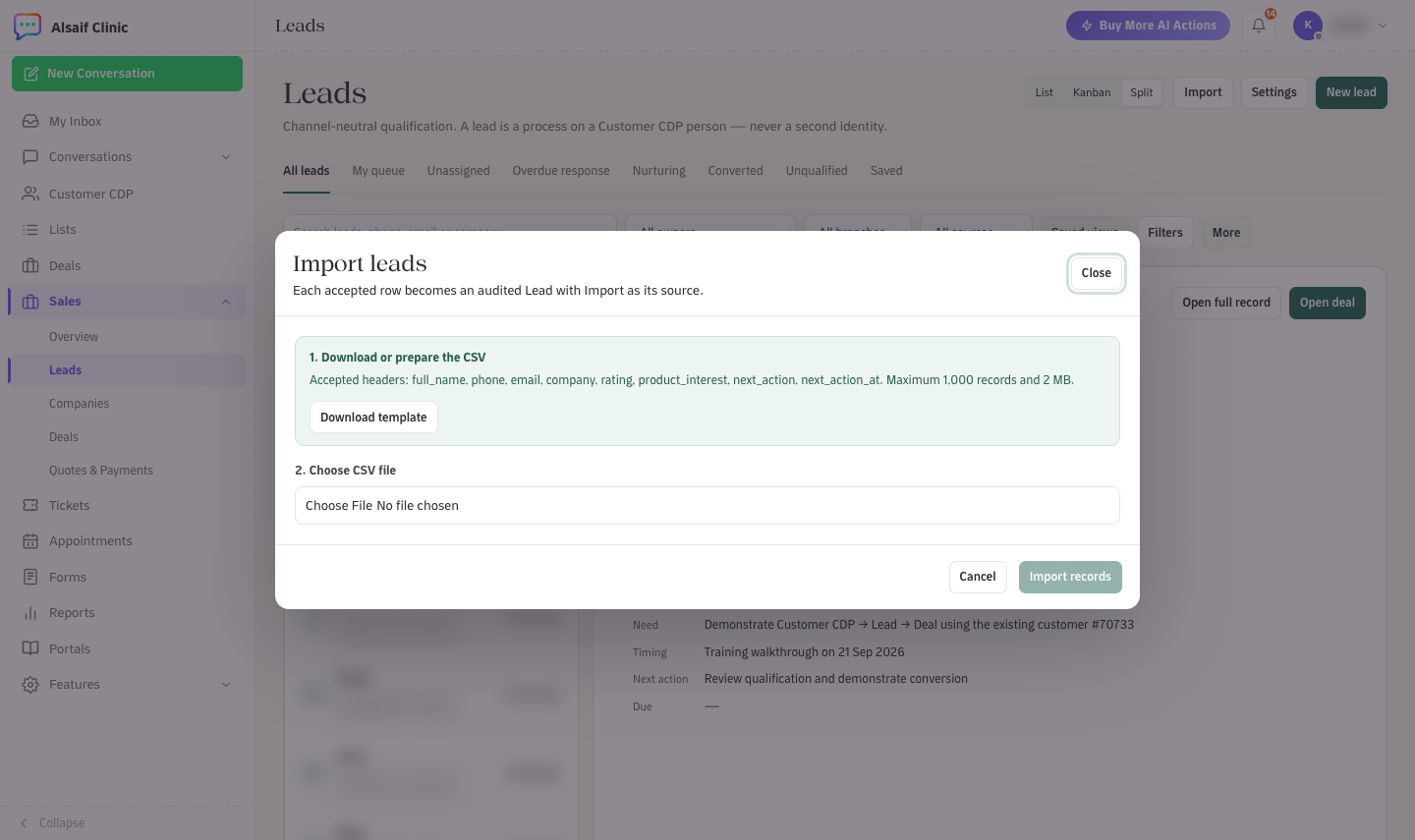Open the notifications bell icon
The height and width of the screenshot is (840, 1415).
1259,26
